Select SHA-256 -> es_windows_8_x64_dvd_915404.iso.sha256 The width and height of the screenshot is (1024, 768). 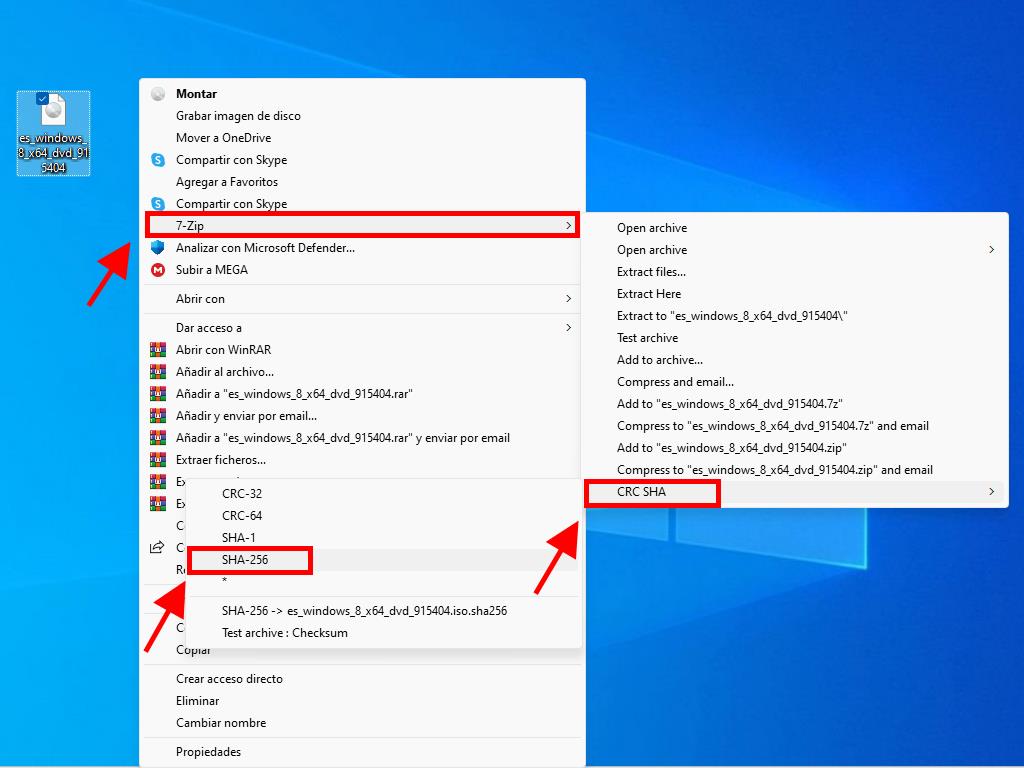click(364, 611)
